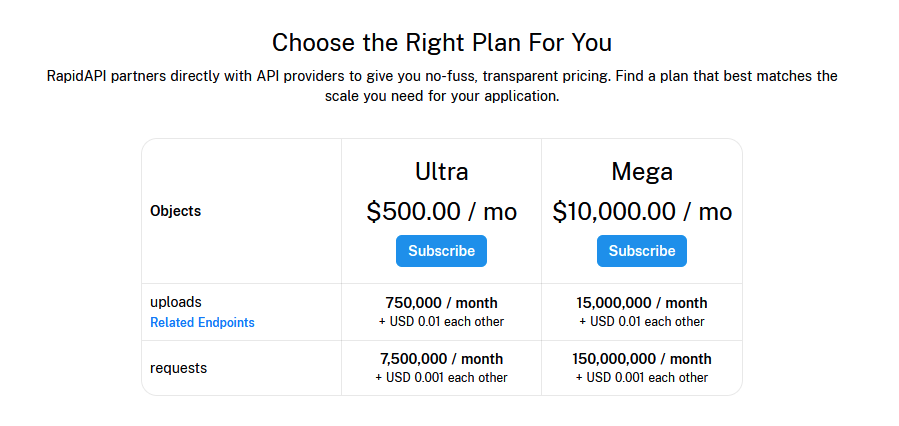Click the Choose the Right Plan heading

(x=441, y=43)
